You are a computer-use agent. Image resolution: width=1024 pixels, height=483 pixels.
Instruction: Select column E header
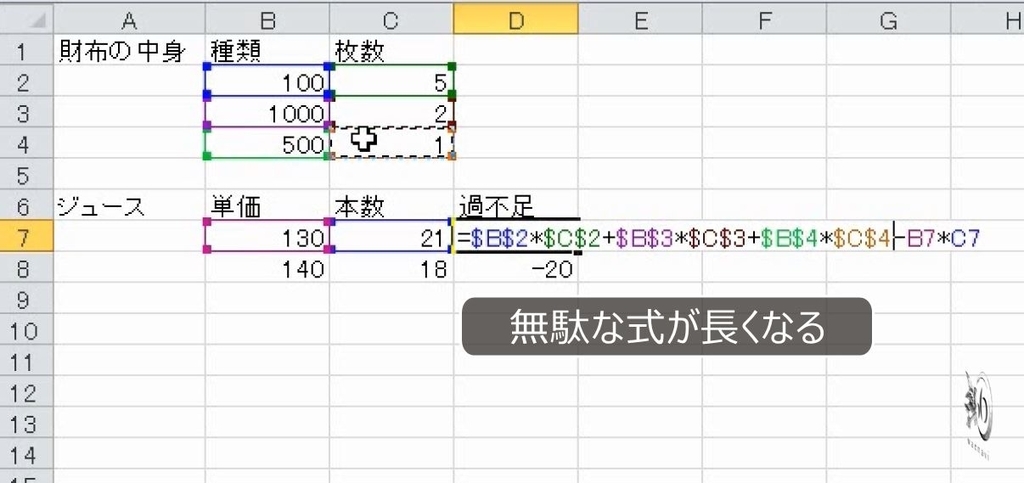click(640, 19)
